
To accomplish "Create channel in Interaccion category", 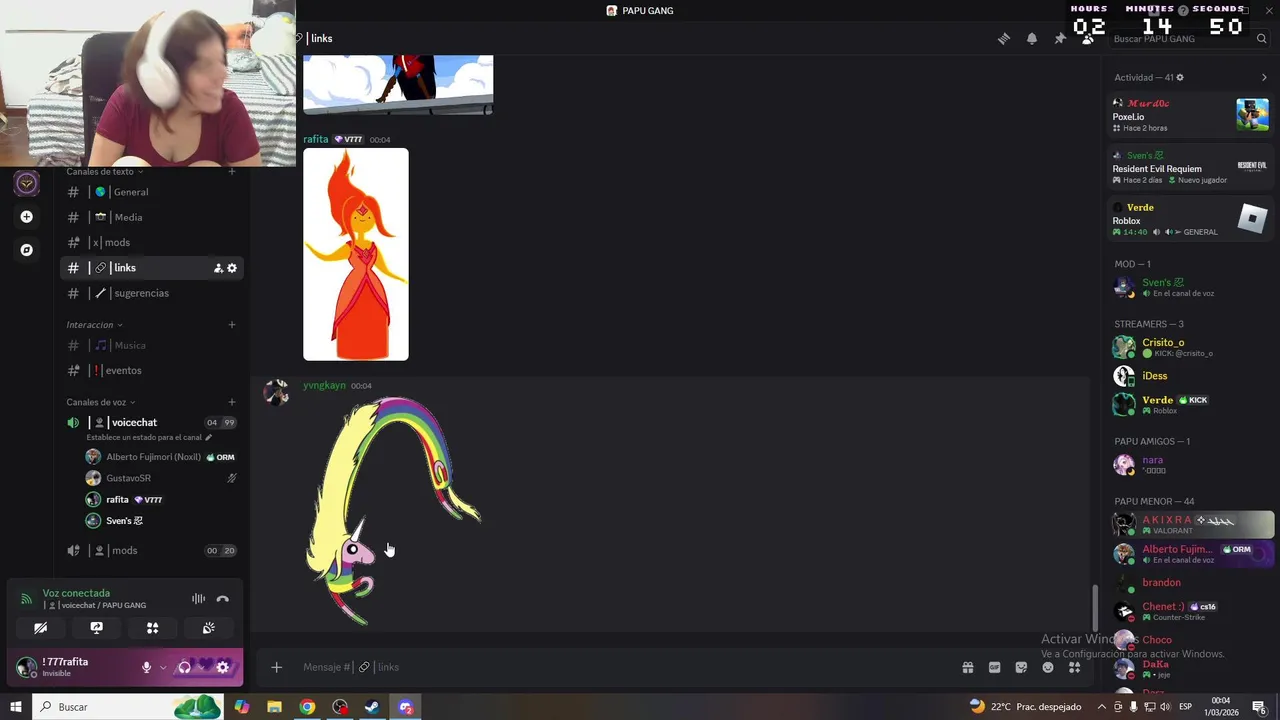I will (232, 325).
